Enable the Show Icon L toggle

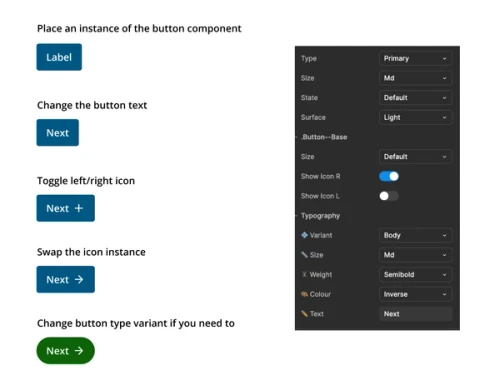389,196
